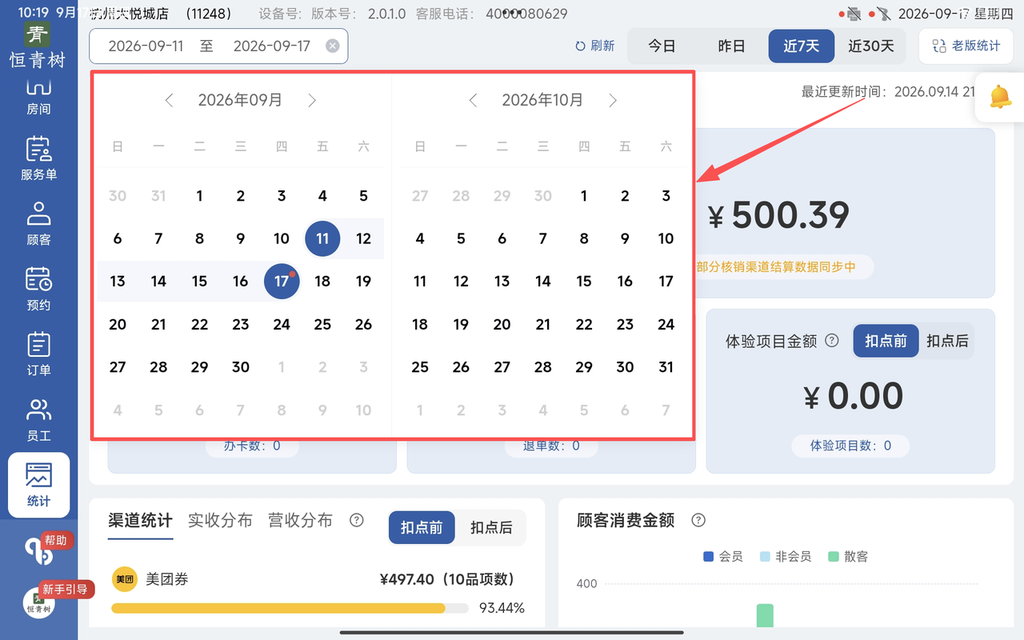Open the 新手引导 beginner guide icon
Screen dimensions: 1024x640
[39, 603]
